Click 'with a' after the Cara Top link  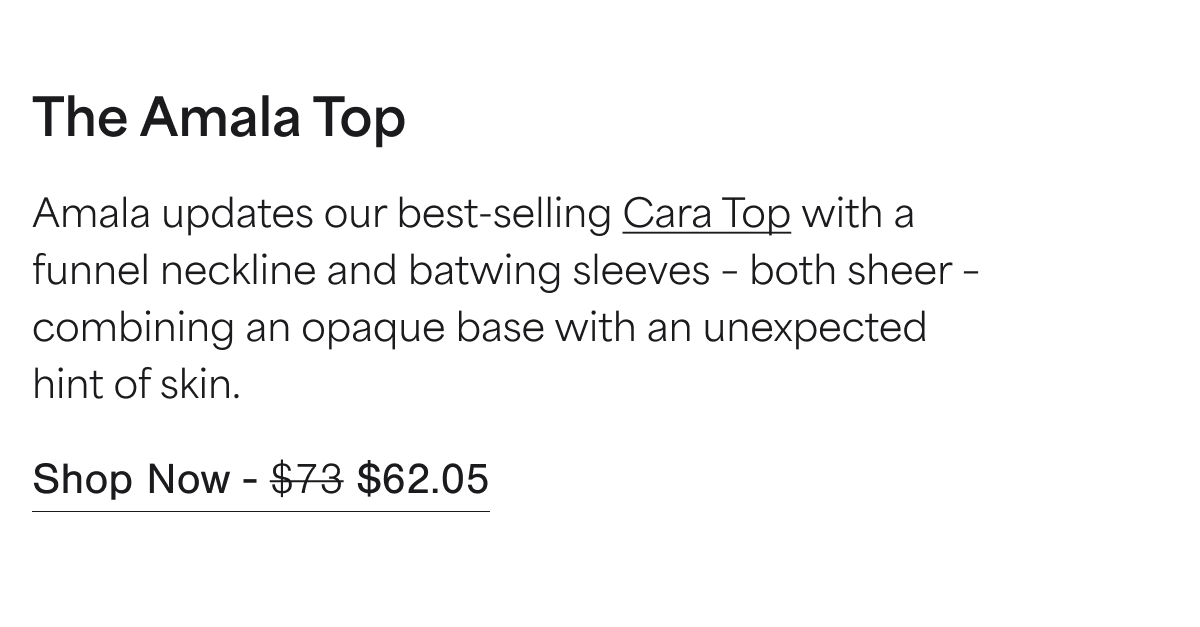(857, 214)
